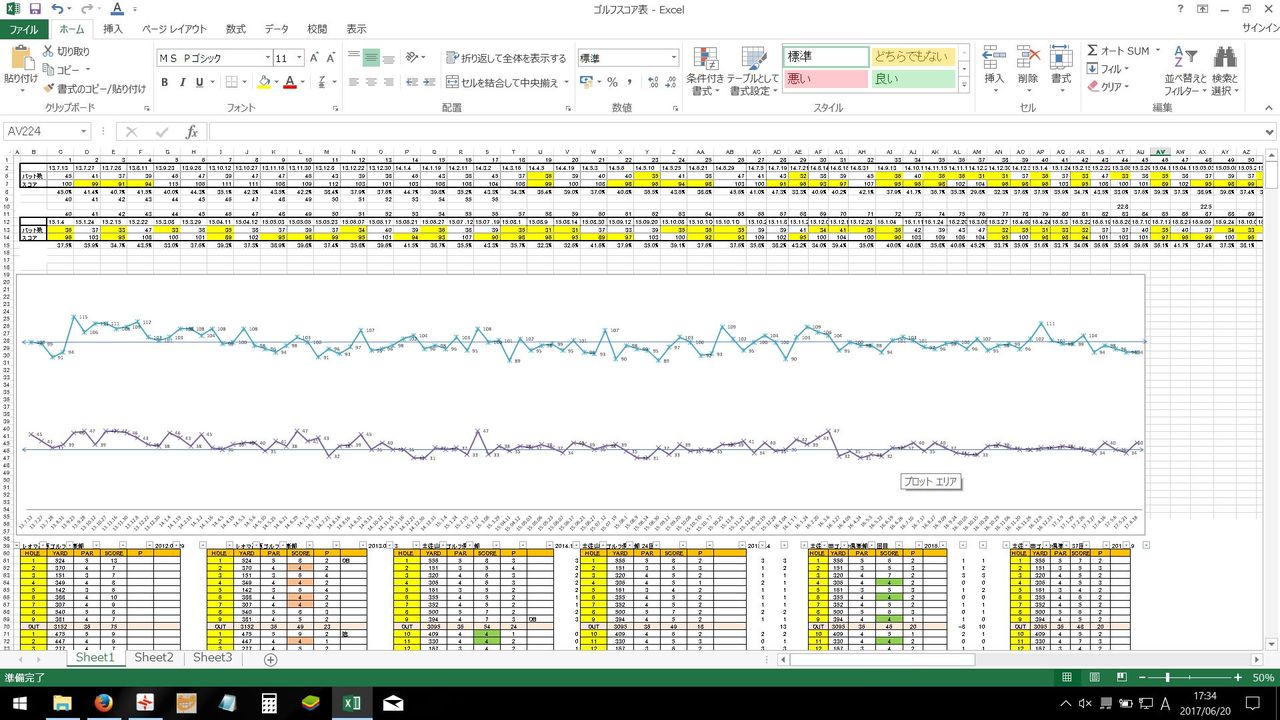This screenshot has width=1280, height=720.
Task: Open the number format dropdown (標準)
Action: pyautogui.click(x=674, y=58)
